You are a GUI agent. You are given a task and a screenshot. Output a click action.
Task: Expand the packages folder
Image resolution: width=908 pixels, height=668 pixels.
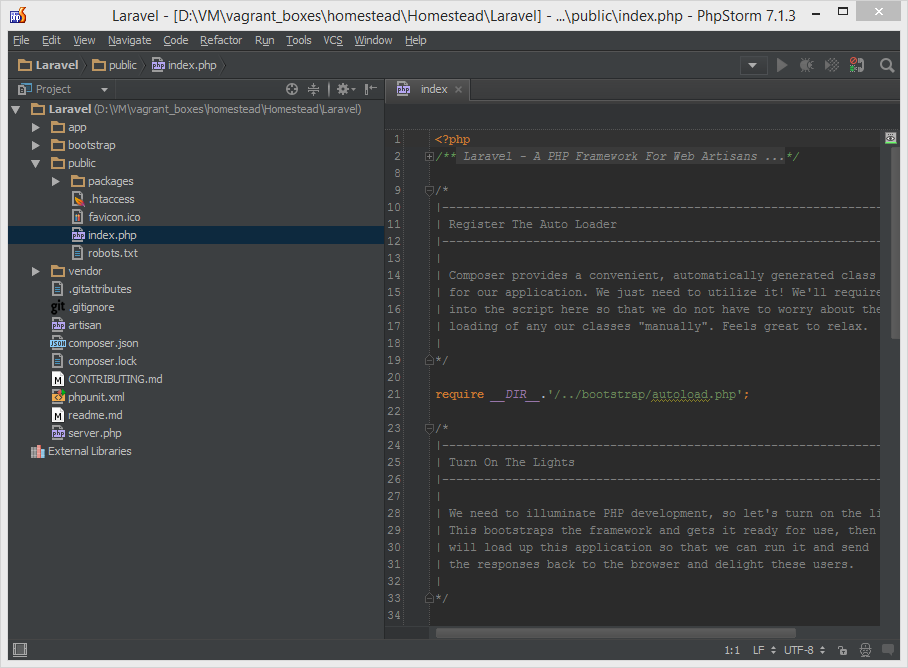[56, 181]
